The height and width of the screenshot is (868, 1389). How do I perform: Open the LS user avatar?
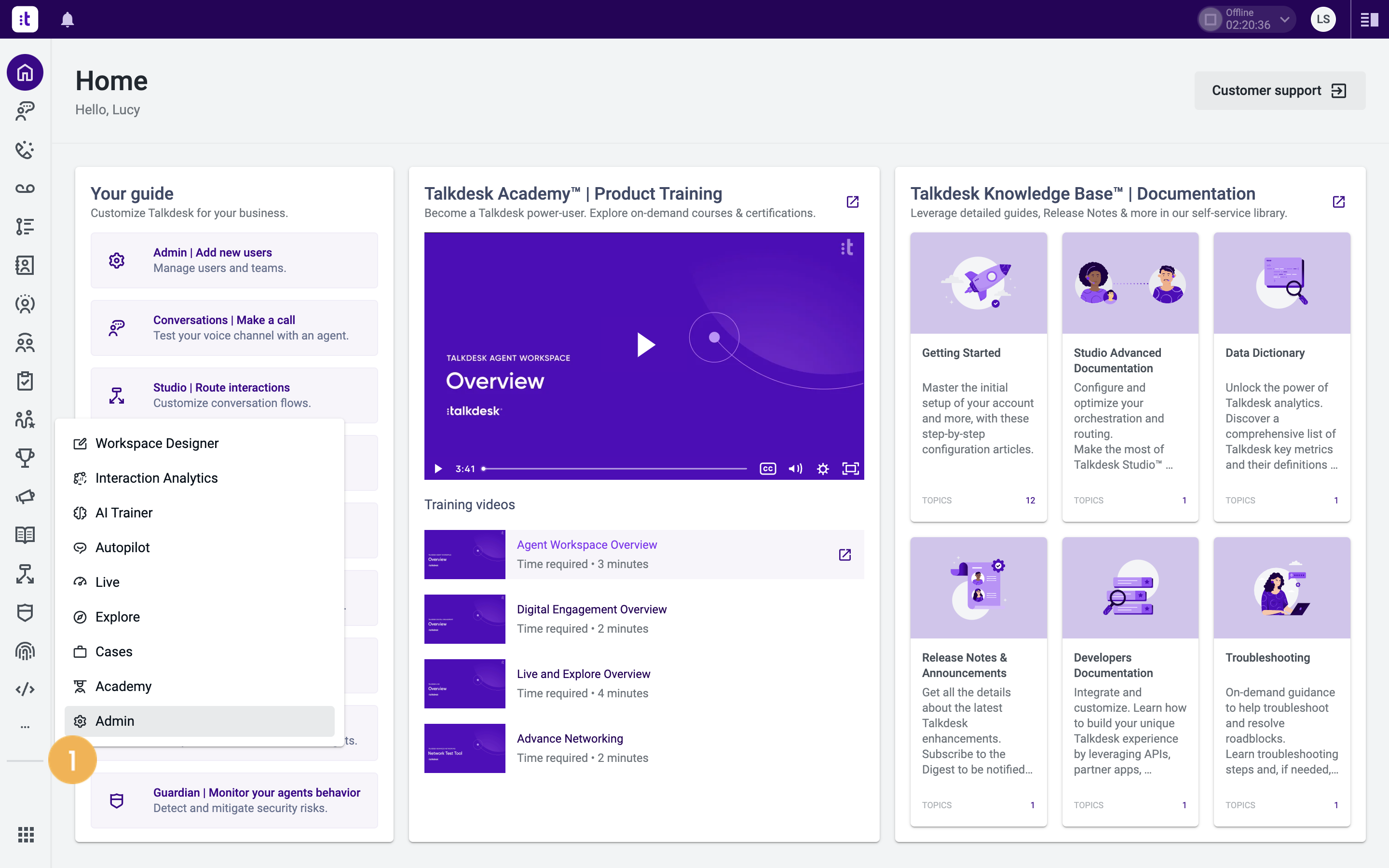pos(1323,19)
